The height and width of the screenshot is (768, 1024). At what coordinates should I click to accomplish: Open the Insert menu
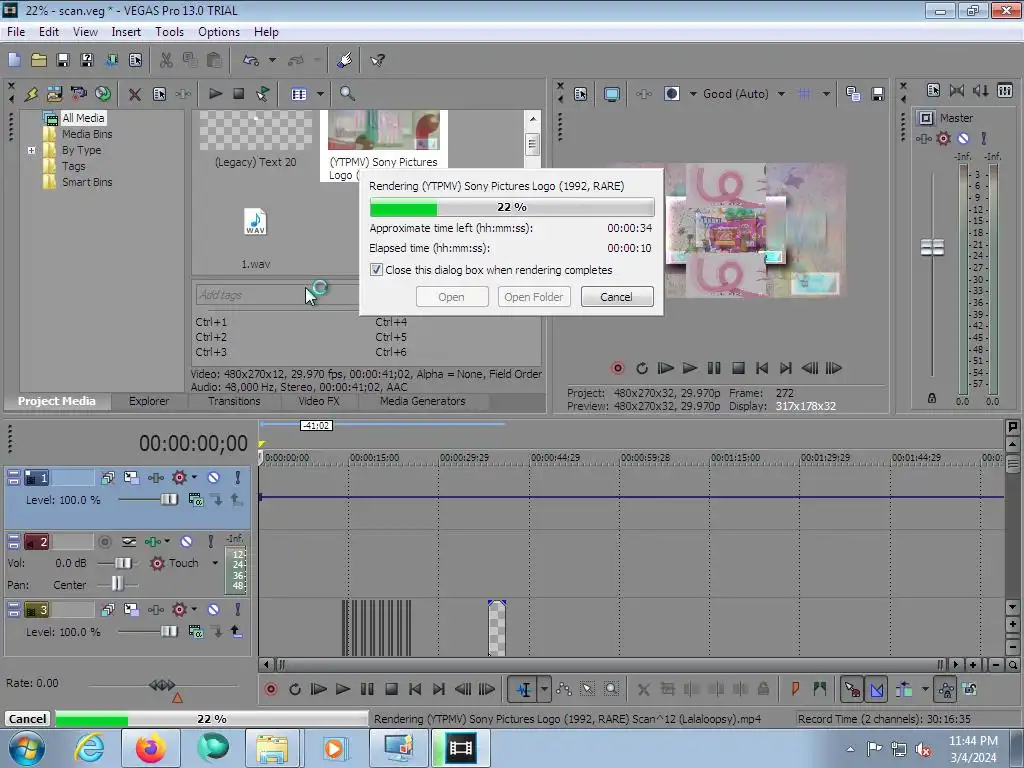point(126,32)
